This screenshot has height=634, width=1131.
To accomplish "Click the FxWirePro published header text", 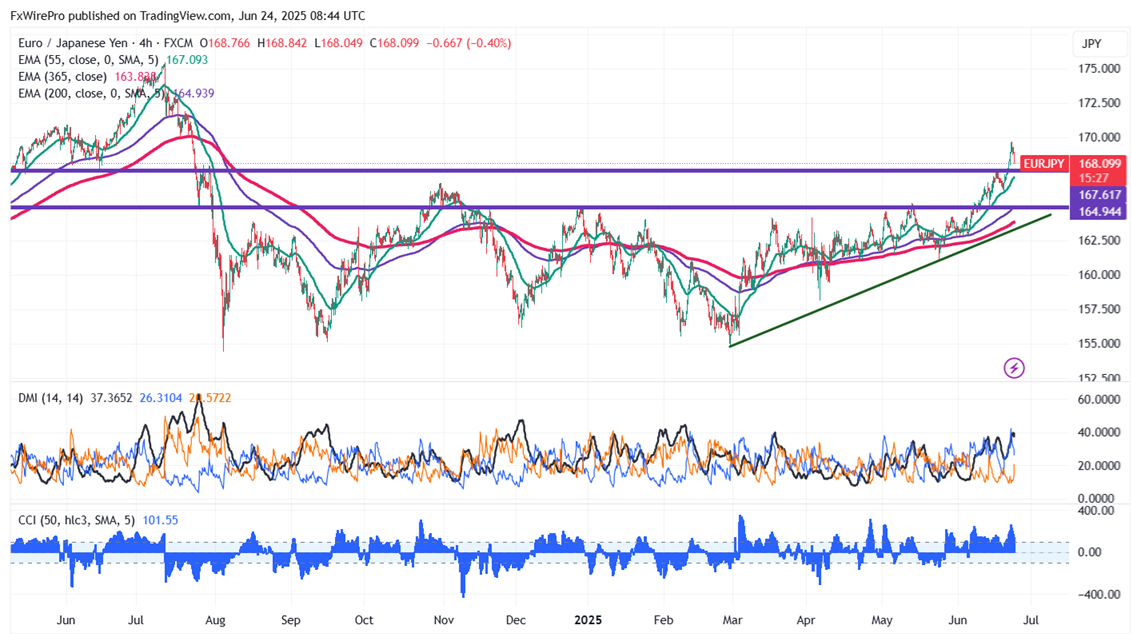I will 188,15.
